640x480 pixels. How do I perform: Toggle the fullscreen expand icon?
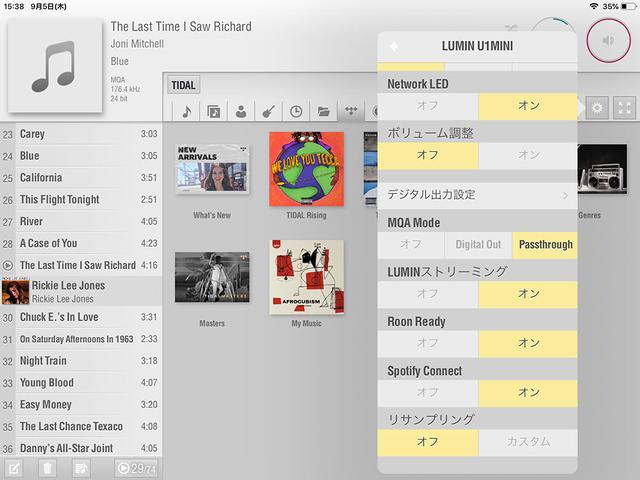(624, 108)
